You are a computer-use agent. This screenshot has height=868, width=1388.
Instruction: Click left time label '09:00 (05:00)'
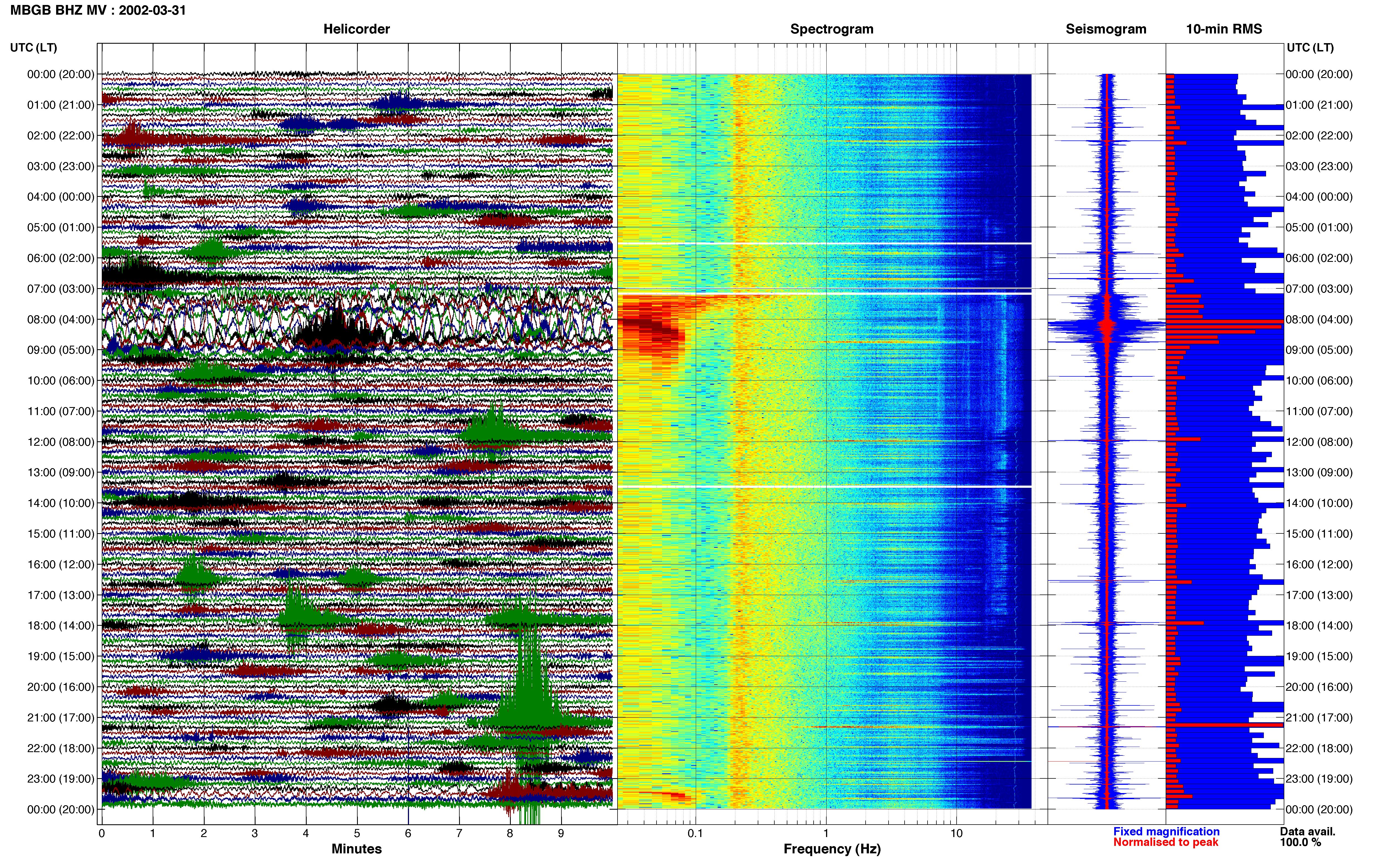61,350
